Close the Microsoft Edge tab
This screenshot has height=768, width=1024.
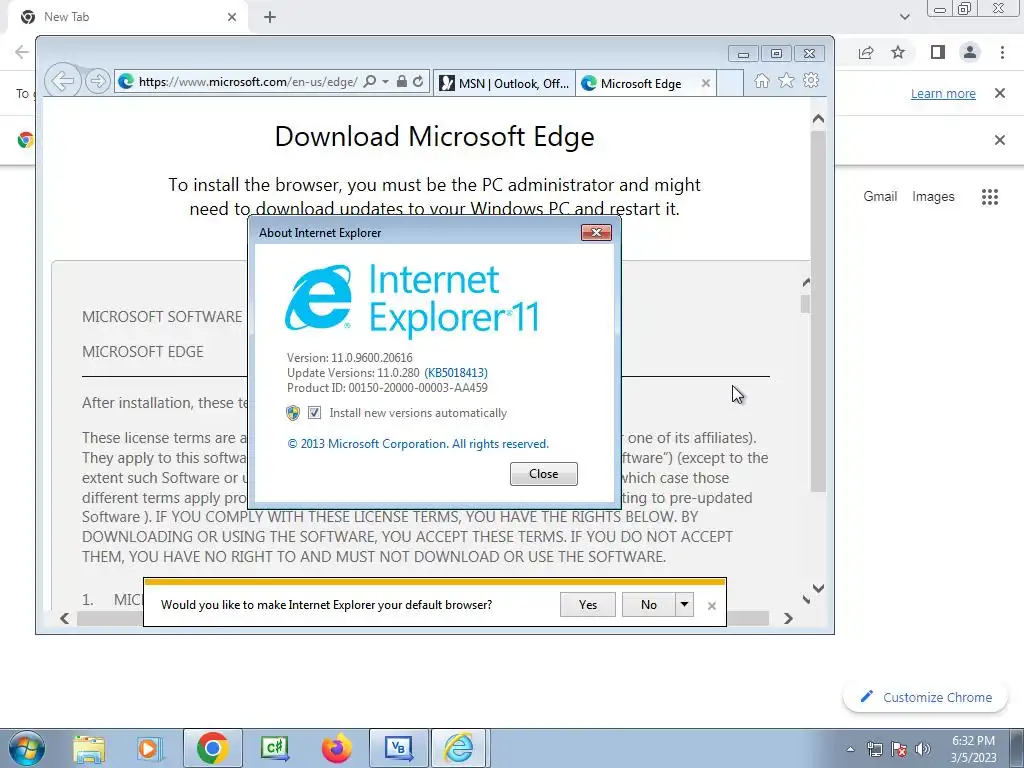[705, 84]
